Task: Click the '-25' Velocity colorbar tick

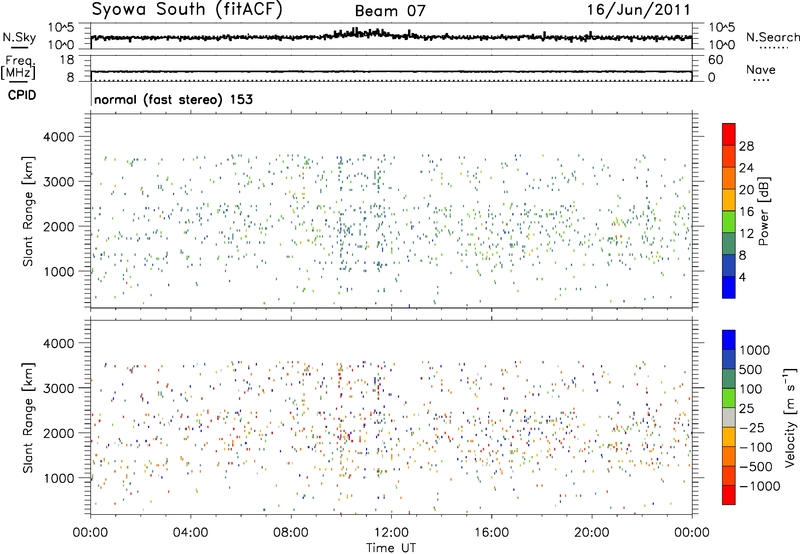Action: tap(753, 427)
